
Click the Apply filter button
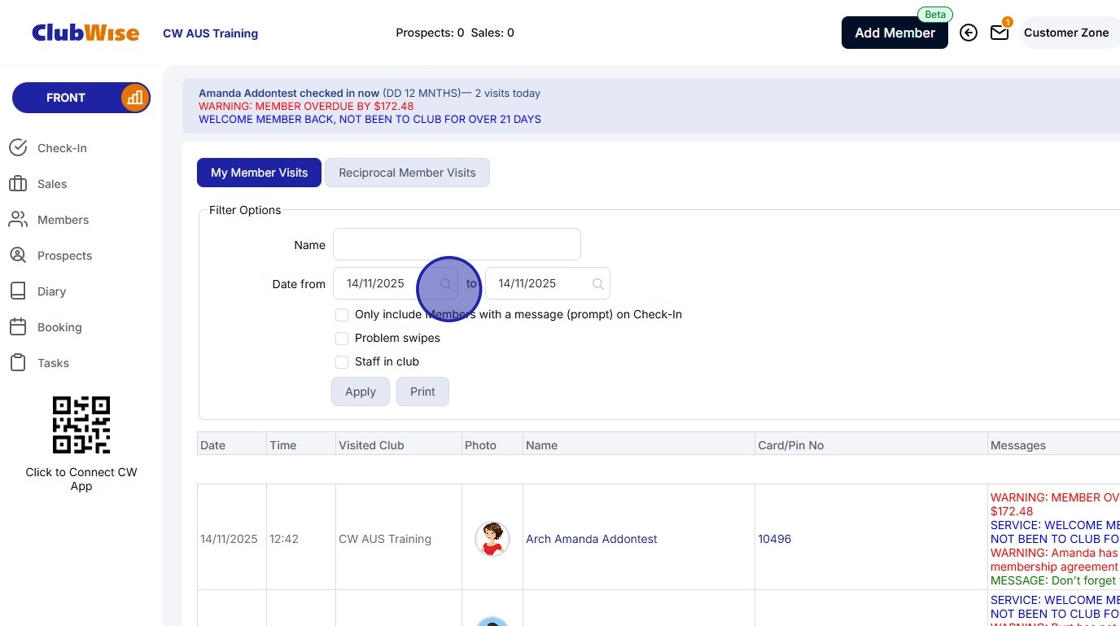coord(360,392)
